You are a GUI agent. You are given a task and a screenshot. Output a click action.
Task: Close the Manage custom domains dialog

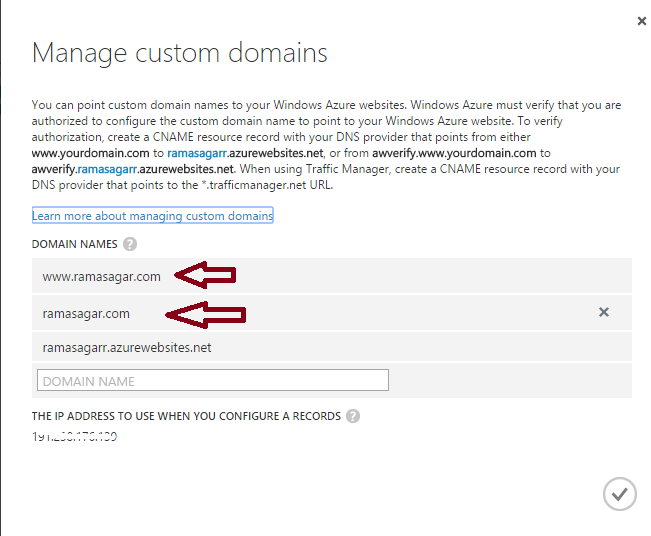[x=640, y=20]
